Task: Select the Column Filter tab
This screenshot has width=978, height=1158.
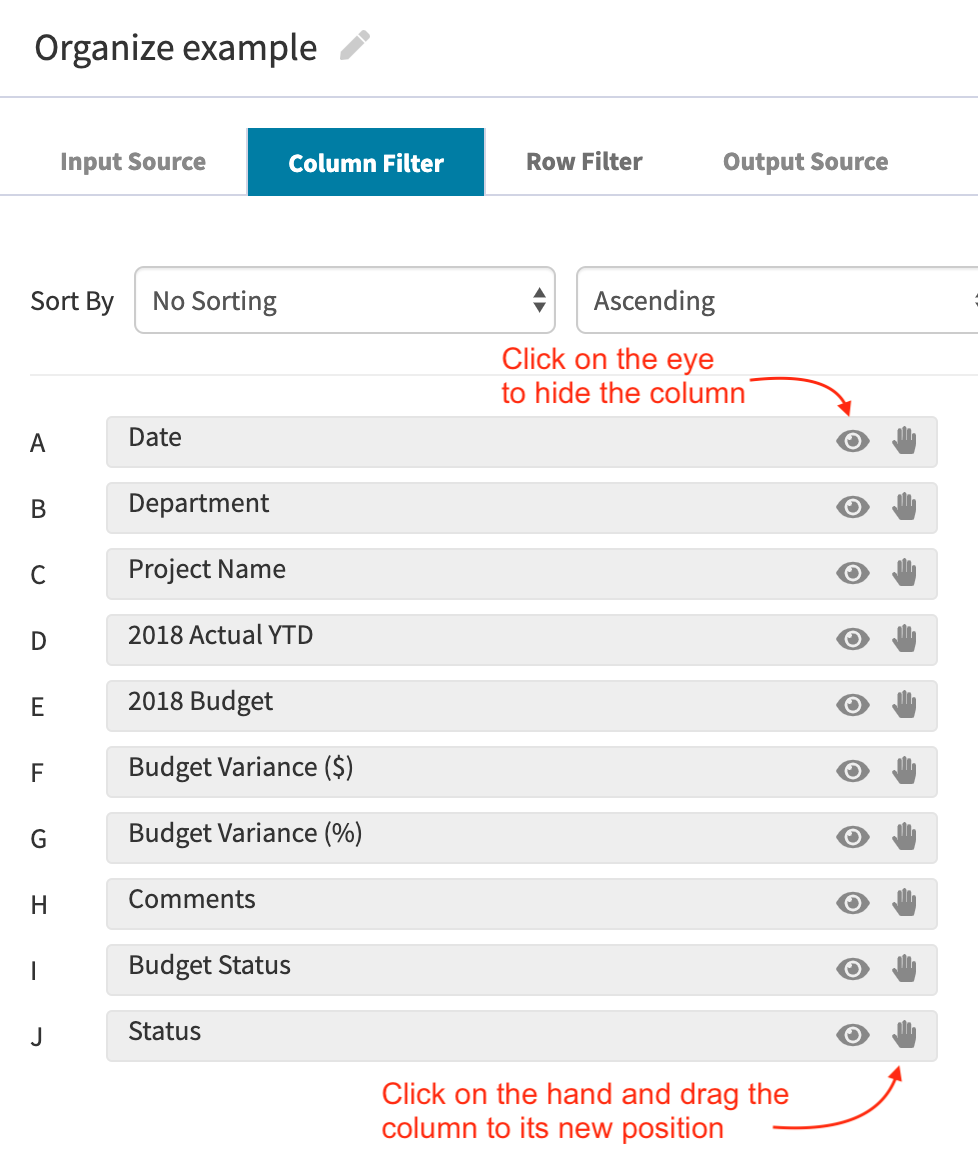Action: (x=365, y=161)
